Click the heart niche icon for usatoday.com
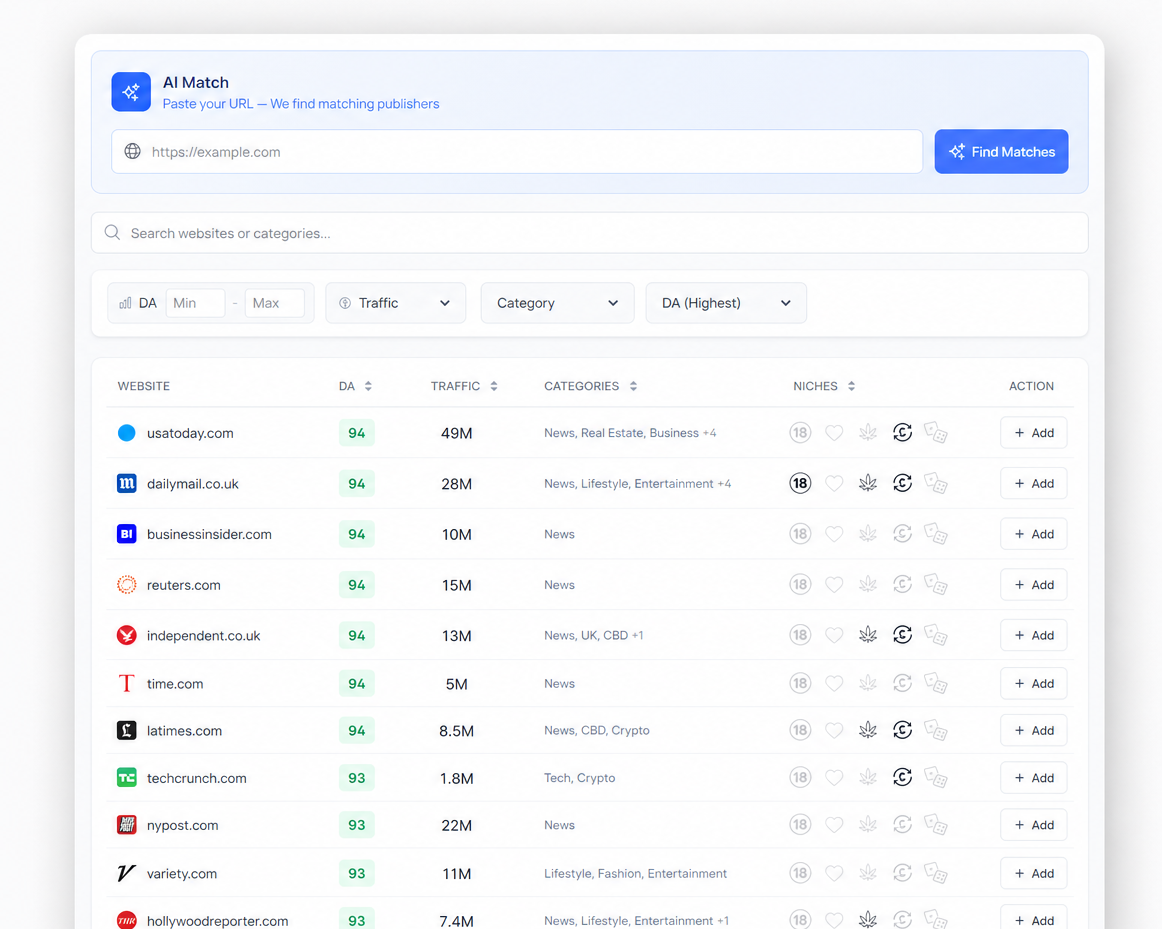 point(834,433)
